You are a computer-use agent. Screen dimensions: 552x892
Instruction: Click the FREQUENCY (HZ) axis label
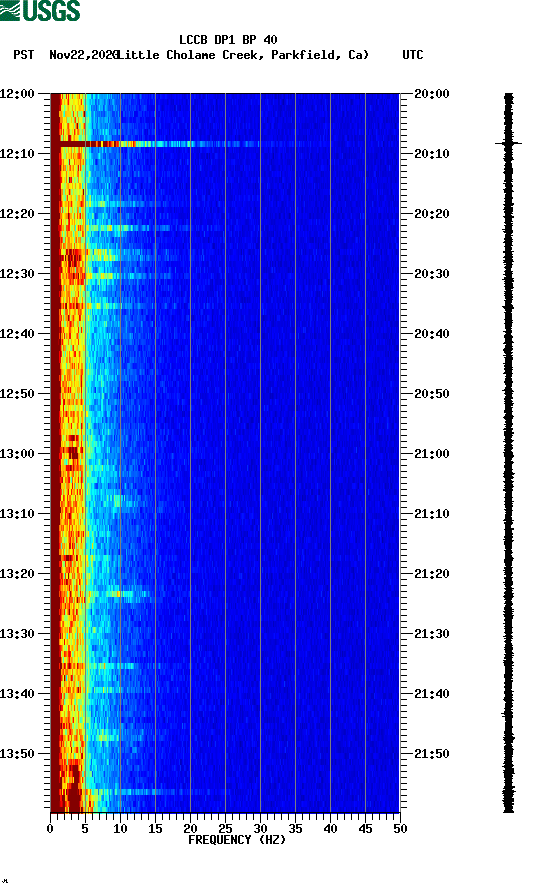tap(237, 840)
